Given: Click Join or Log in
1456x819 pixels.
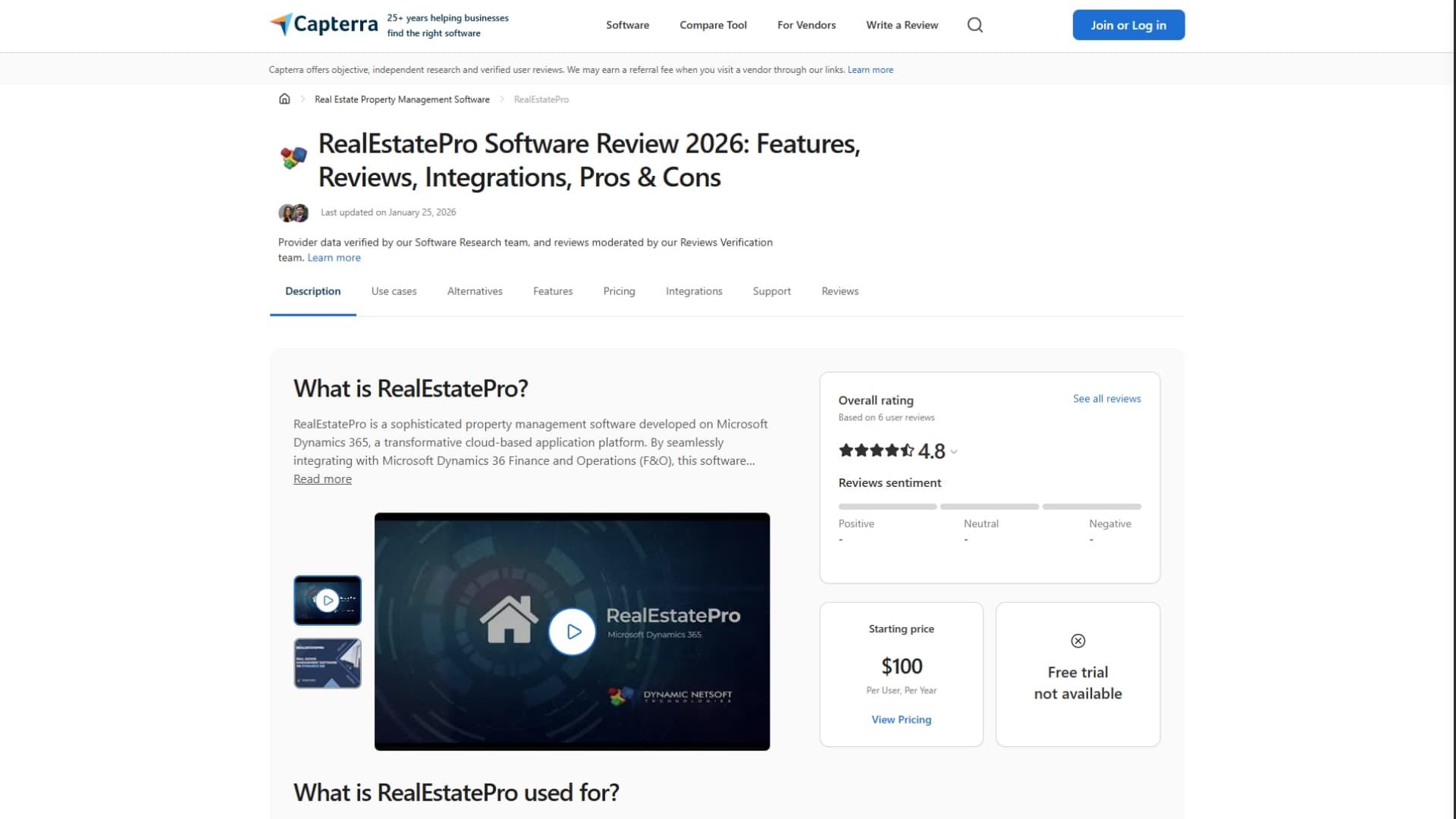Looking at the screenshot, I should 1128,25.
